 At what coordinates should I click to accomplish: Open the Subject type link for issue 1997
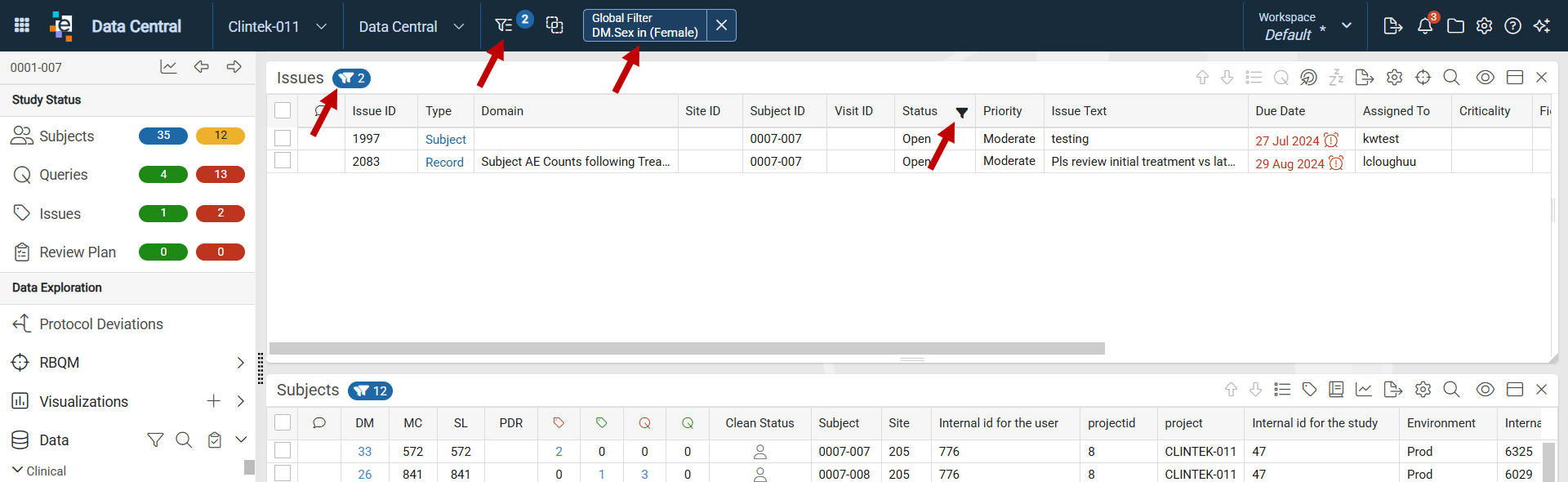[x=446, y=140]
